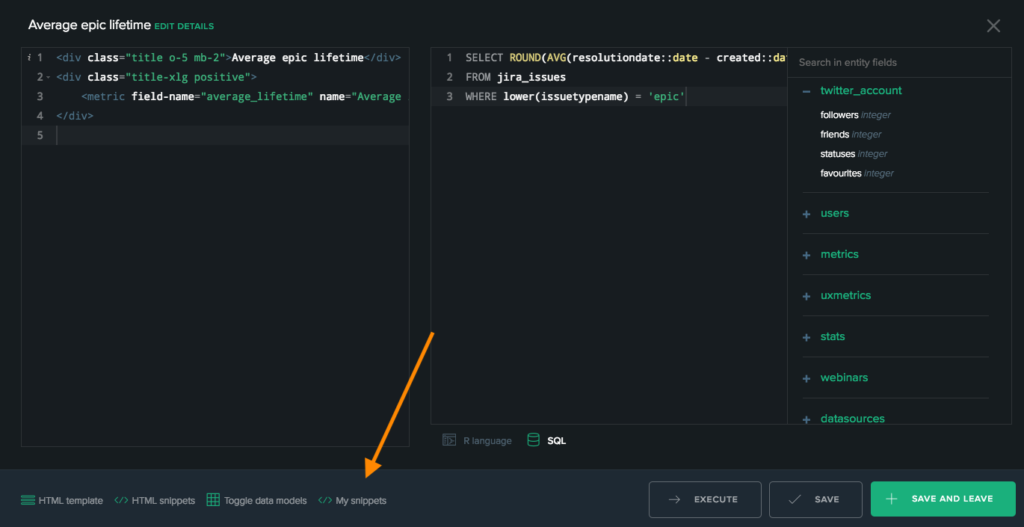Close the editor with the X icon
1024x527 pixels.
click(x=993, y=26)
